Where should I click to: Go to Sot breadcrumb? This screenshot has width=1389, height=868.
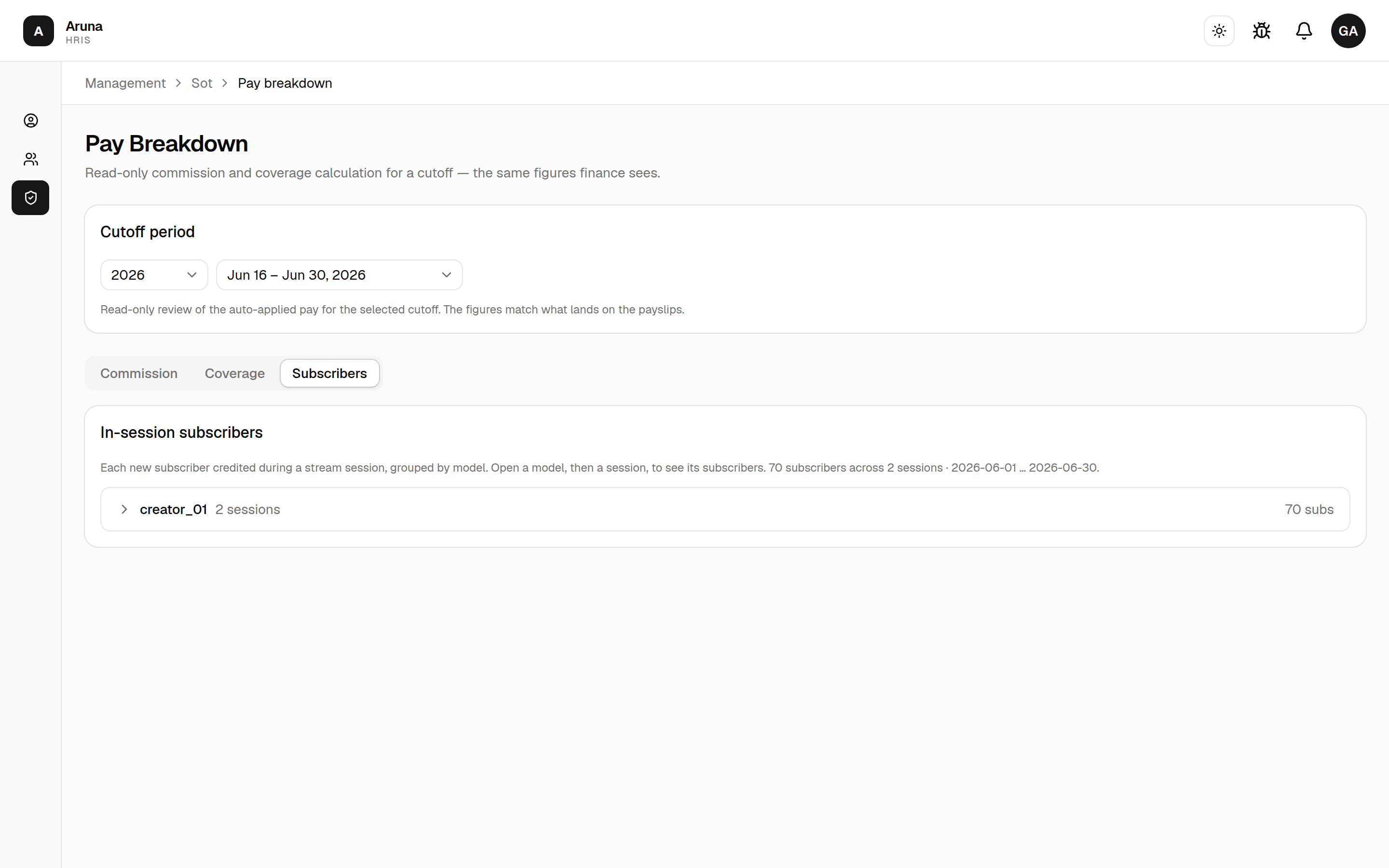tap(202, 83)
